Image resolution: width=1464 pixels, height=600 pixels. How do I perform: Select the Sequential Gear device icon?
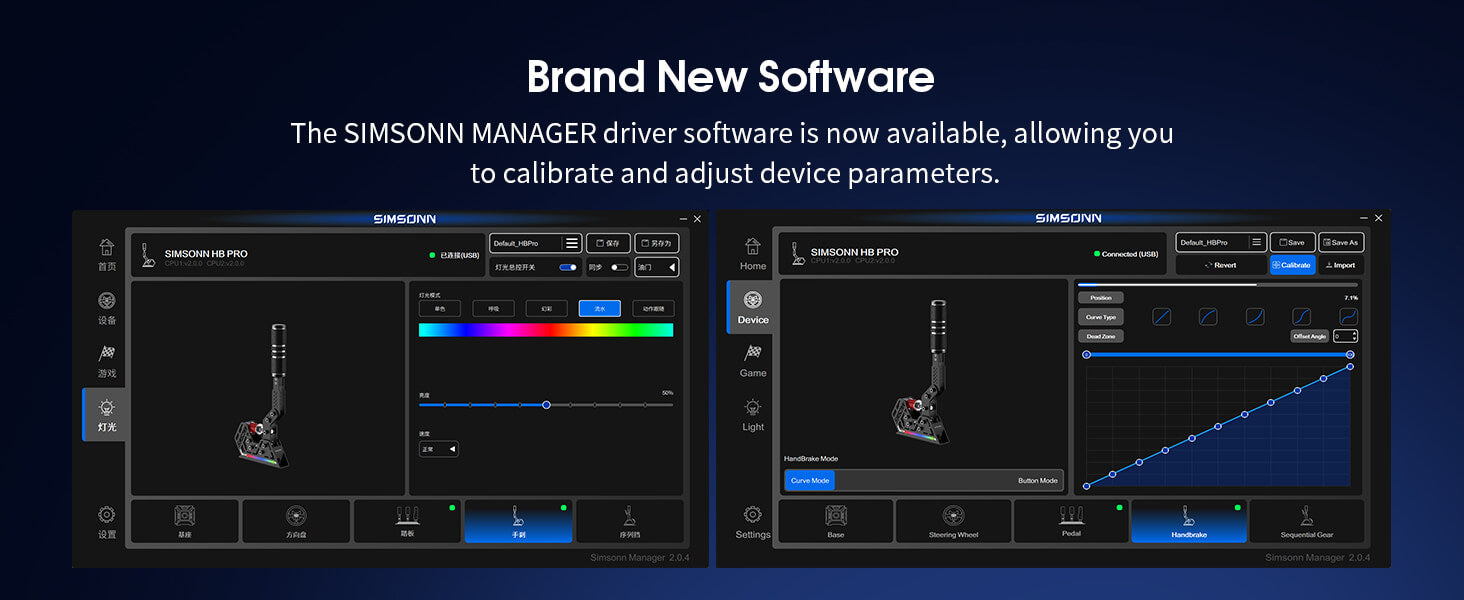tap(1305, 521)
